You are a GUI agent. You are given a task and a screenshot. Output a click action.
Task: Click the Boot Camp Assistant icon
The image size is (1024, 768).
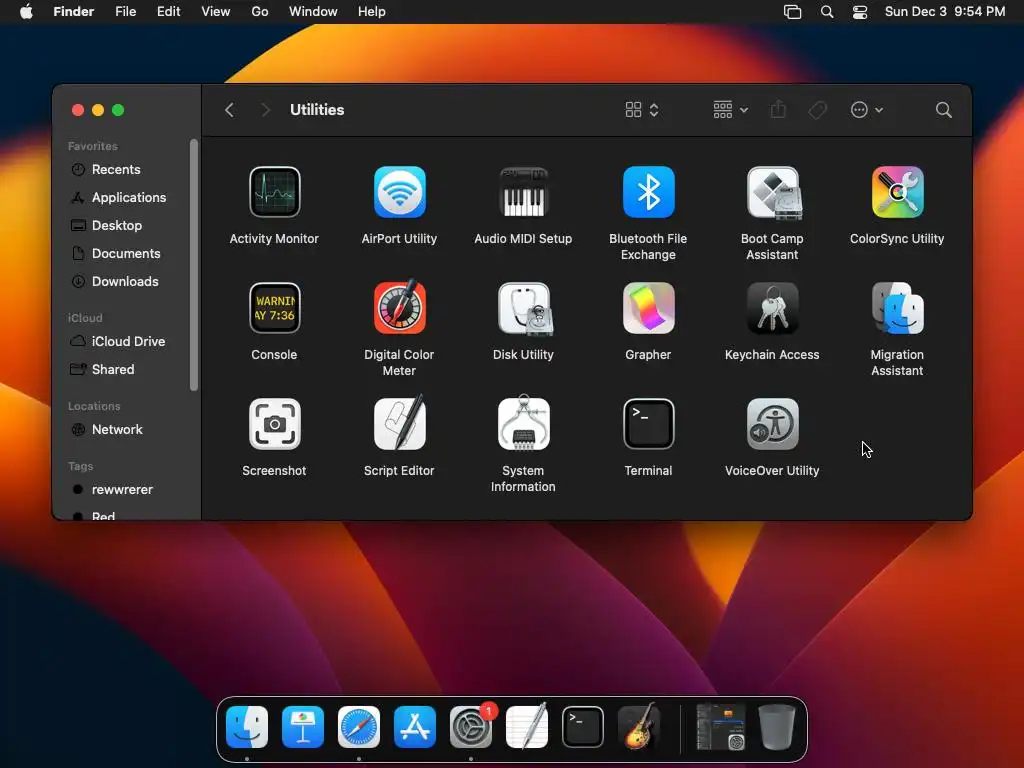pyautogui.click(x=773, y=192)
